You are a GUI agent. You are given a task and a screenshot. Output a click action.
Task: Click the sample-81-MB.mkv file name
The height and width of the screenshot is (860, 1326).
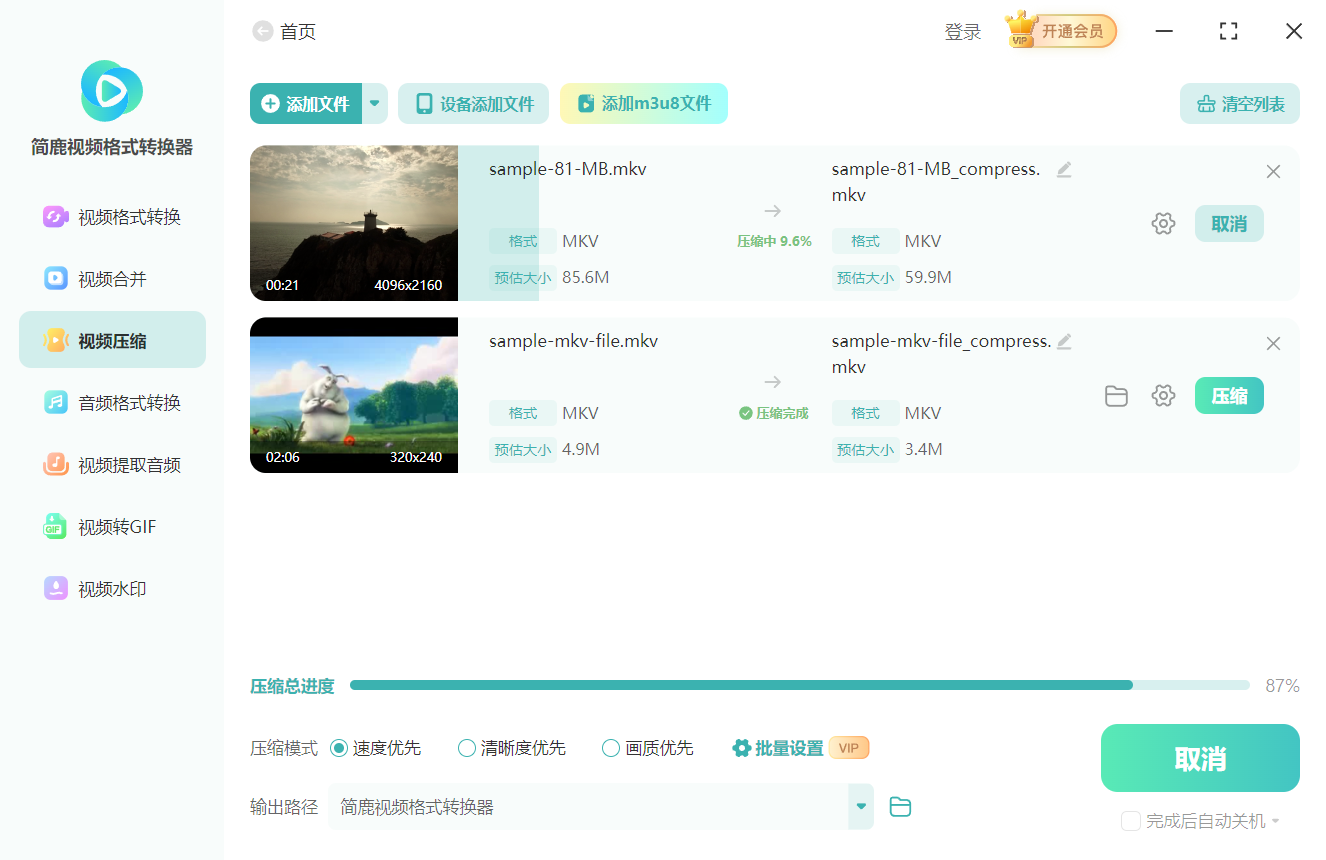click(568, 169)
